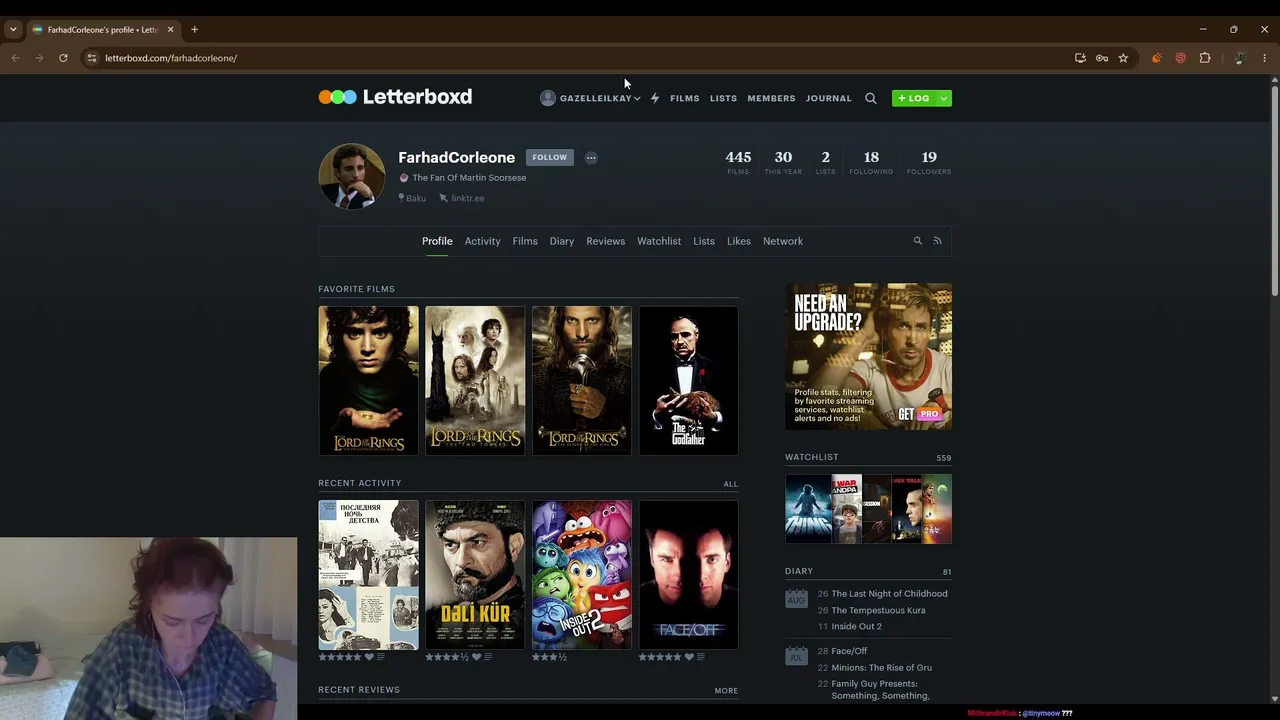The image size is (1280, 720).
Task: Open MEMBERS in the top navigation
Action: (771, 98)
